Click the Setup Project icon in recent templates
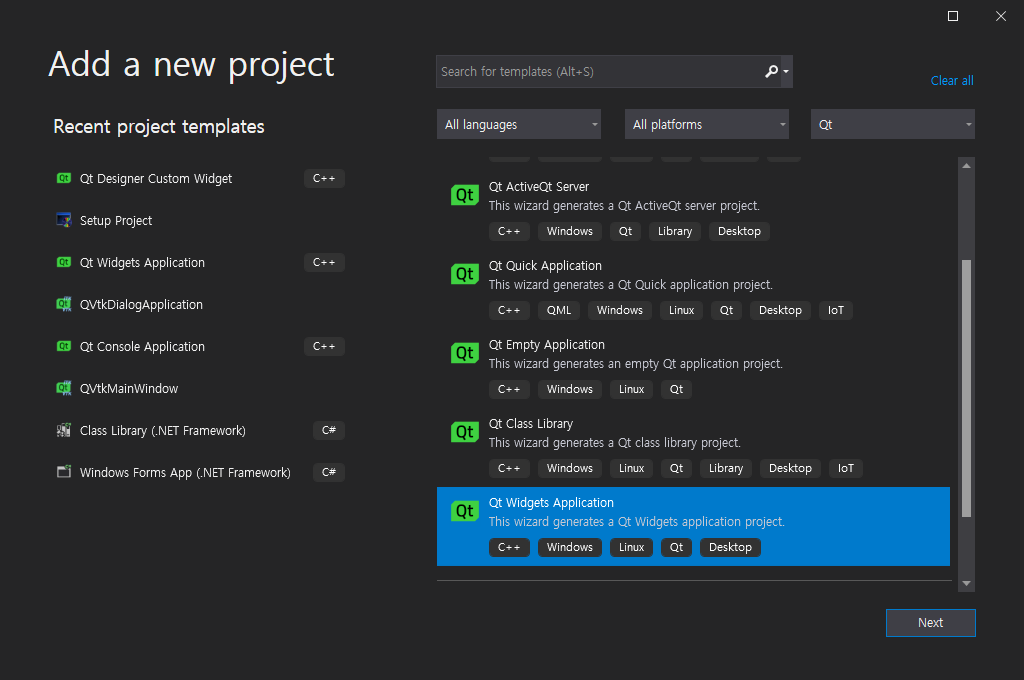1024x680 pixels. [x=63, y=220]
